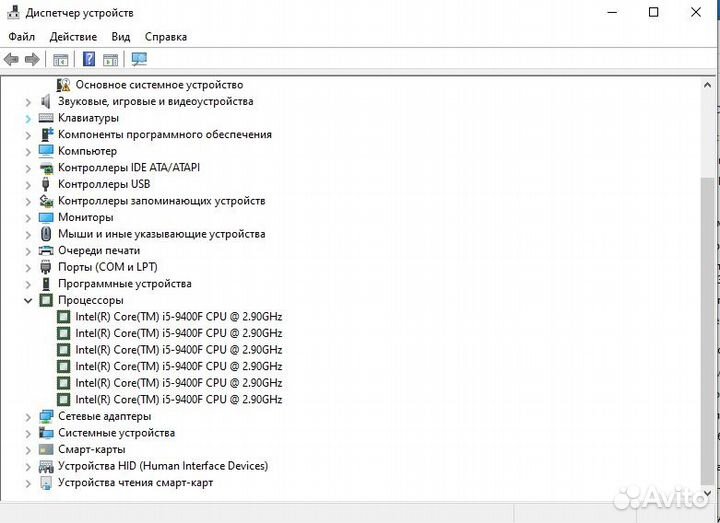Click the vertical scrollbar thumb
Image resolution: width=720 pixels, height=523 pixels.
pyautogui.click(x=707, y=331)
